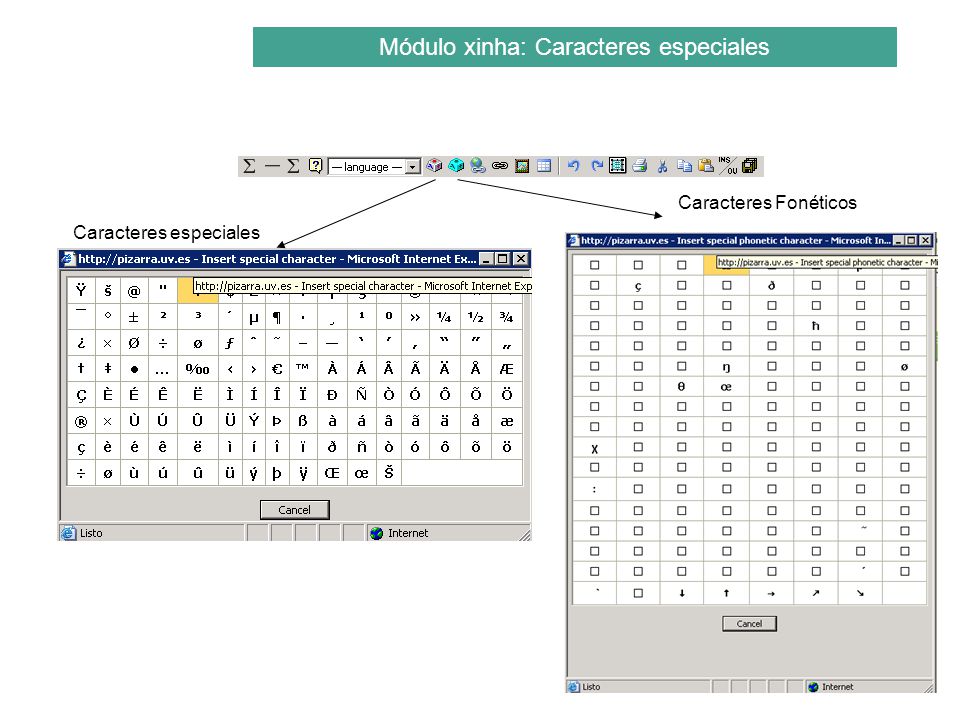This screenshot has height=720, width=960.
Task: Pick the € euro character
Action: click(277, 369)
